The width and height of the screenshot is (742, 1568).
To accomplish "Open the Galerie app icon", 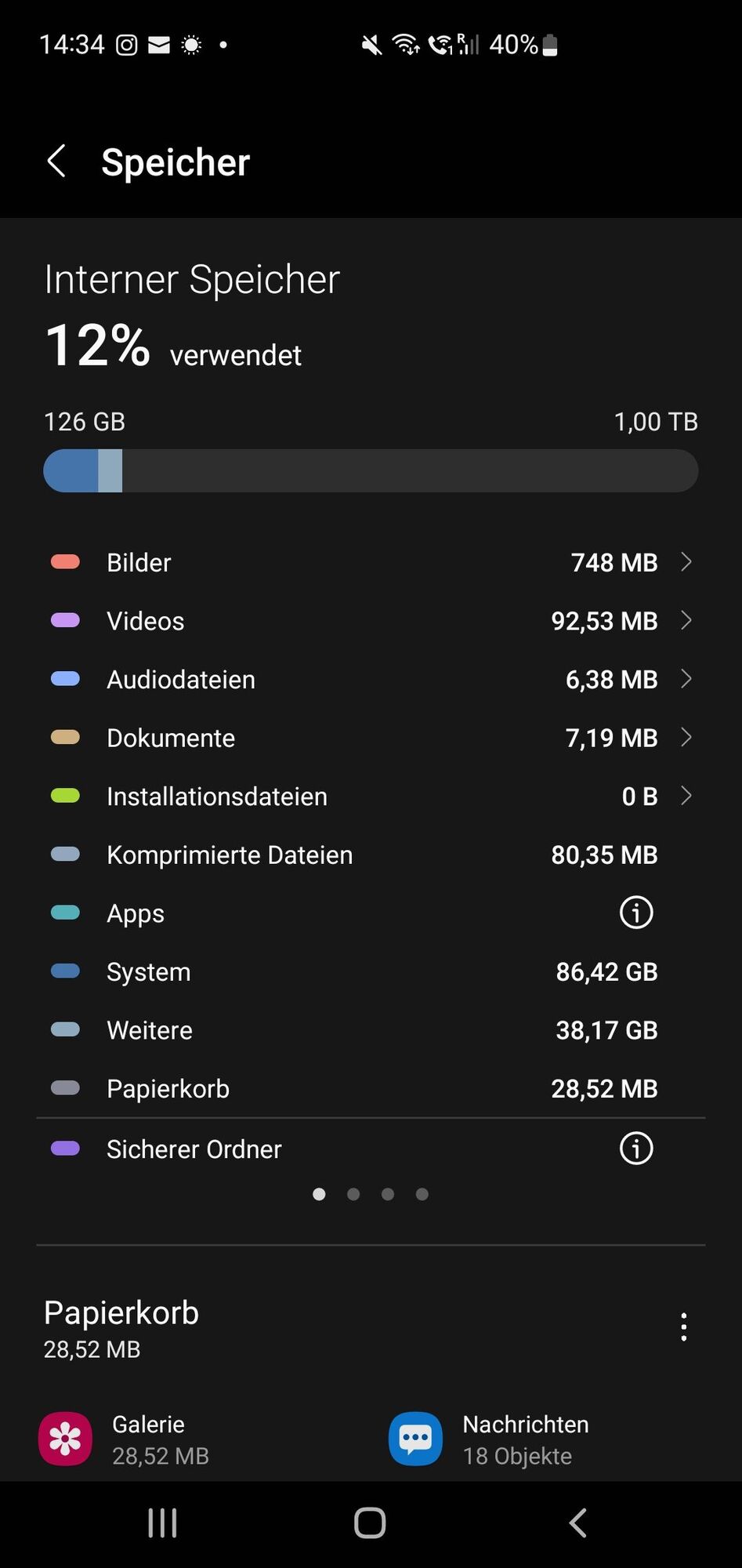I will click(65, 1439).
